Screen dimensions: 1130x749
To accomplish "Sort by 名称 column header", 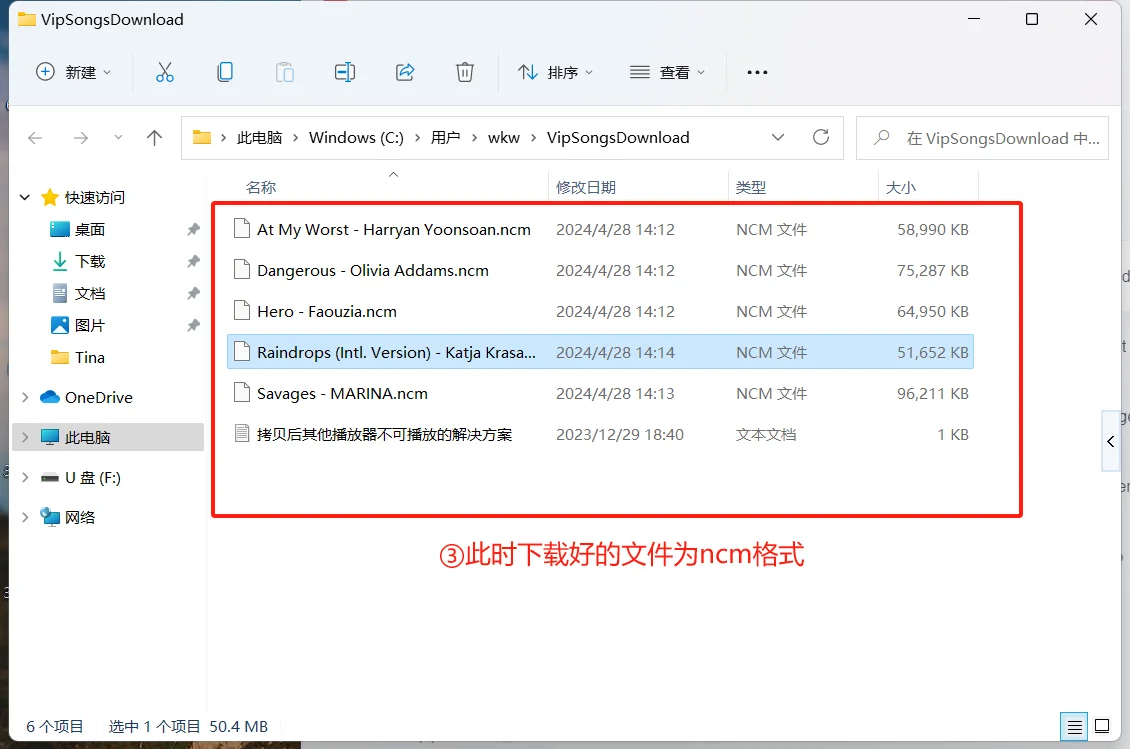I will pyautogui.click(x=261, y=187).
